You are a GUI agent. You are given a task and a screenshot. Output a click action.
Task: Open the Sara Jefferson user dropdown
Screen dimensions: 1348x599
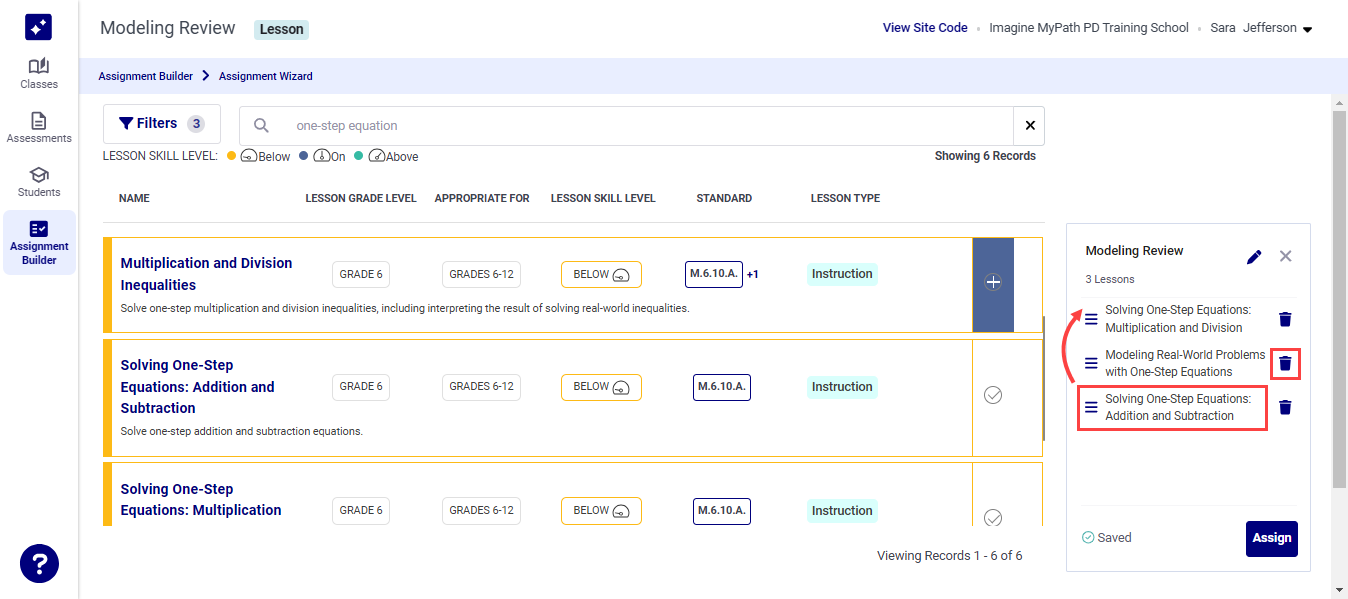pos(1261,28)
